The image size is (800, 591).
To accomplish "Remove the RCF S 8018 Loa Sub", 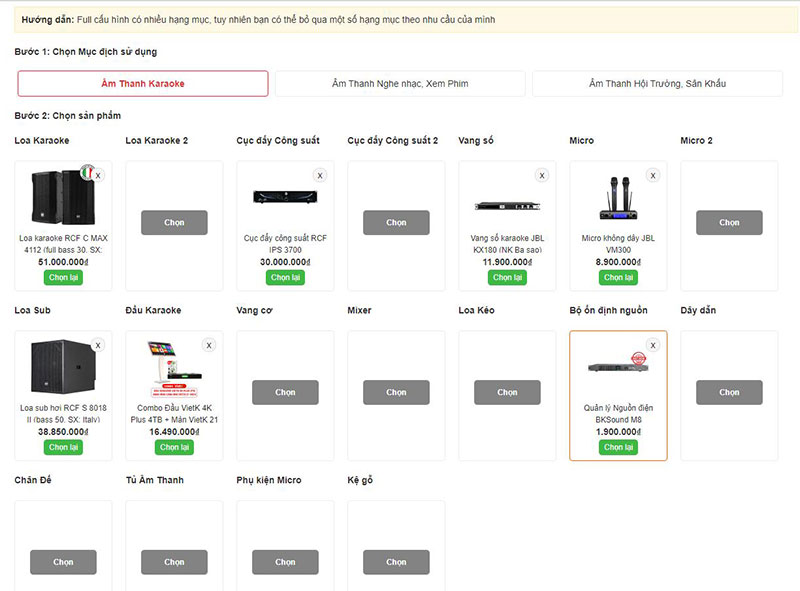I will 98,346.
